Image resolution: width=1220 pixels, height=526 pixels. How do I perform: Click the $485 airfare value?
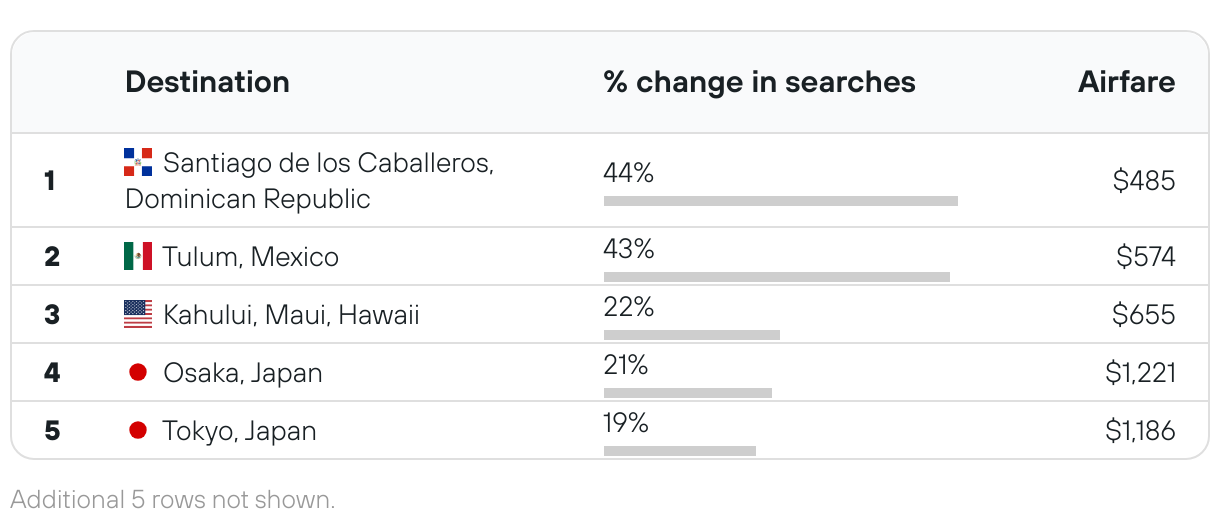[x=1144, y=181]
